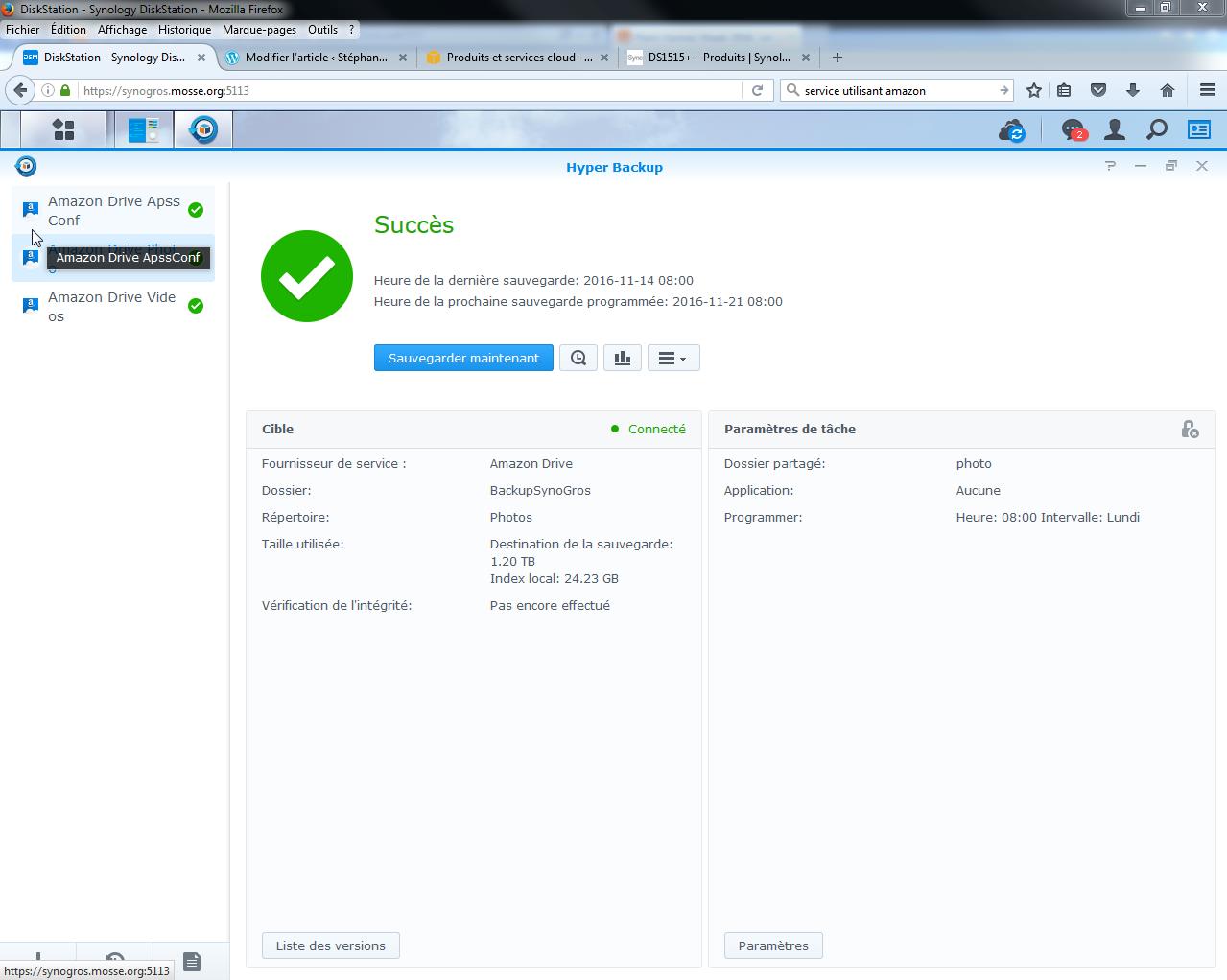Image resolution: width=1227 pixels, height=980 pixels.
Task: Click the DSM magnifier search icon
Action: tap(1157, 129)
